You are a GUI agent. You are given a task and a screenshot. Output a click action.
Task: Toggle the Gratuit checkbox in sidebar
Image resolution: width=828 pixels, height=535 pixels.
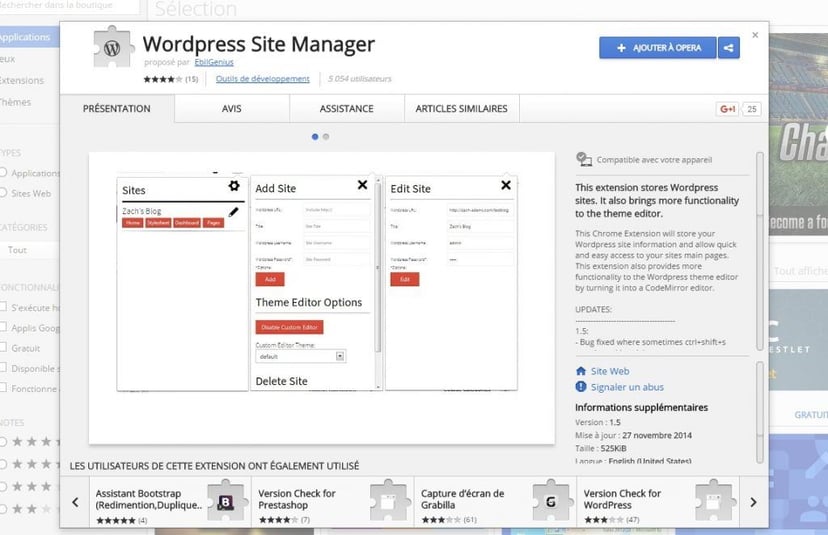tap(3, 348)
